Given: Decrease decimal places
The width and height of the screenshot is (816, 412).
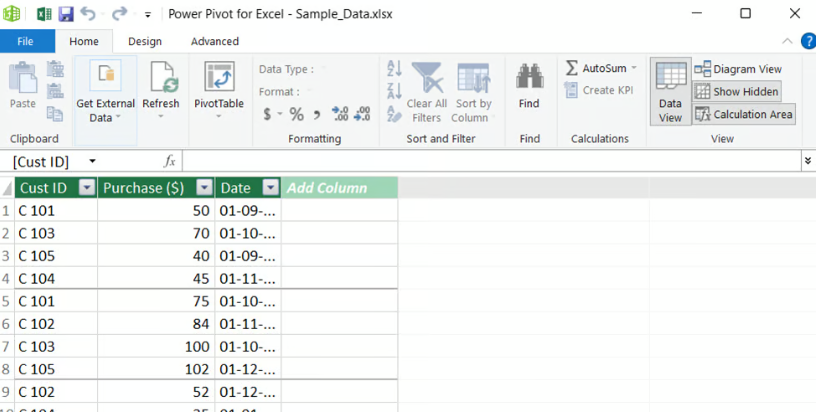Looking at the screenshot, I should point(362,114).
